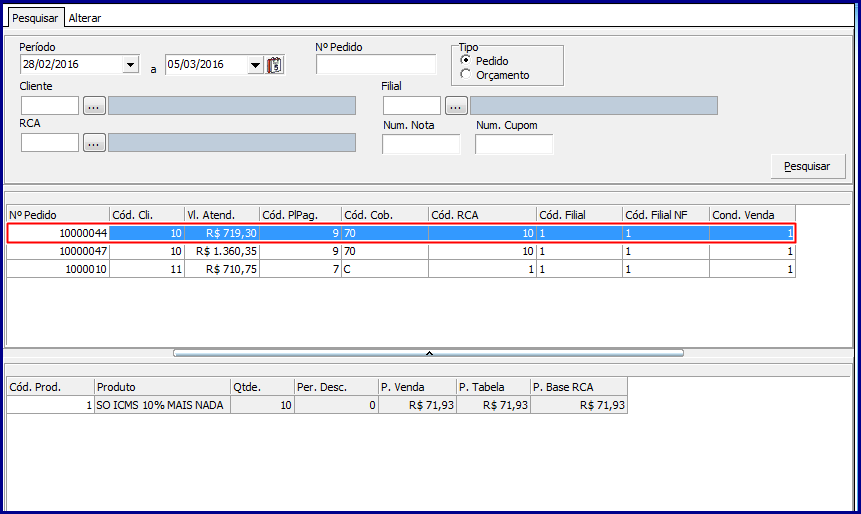Sort by Cód. Cob. column header

click(385, 215)
